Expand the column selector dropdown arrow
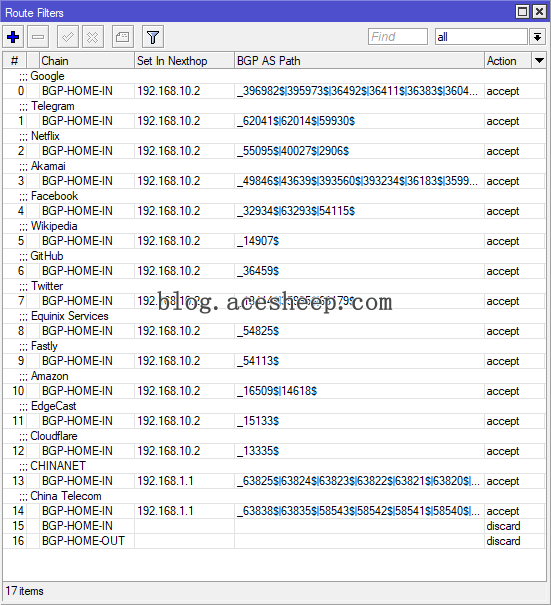The image size is (551, 605). (539, 61)
